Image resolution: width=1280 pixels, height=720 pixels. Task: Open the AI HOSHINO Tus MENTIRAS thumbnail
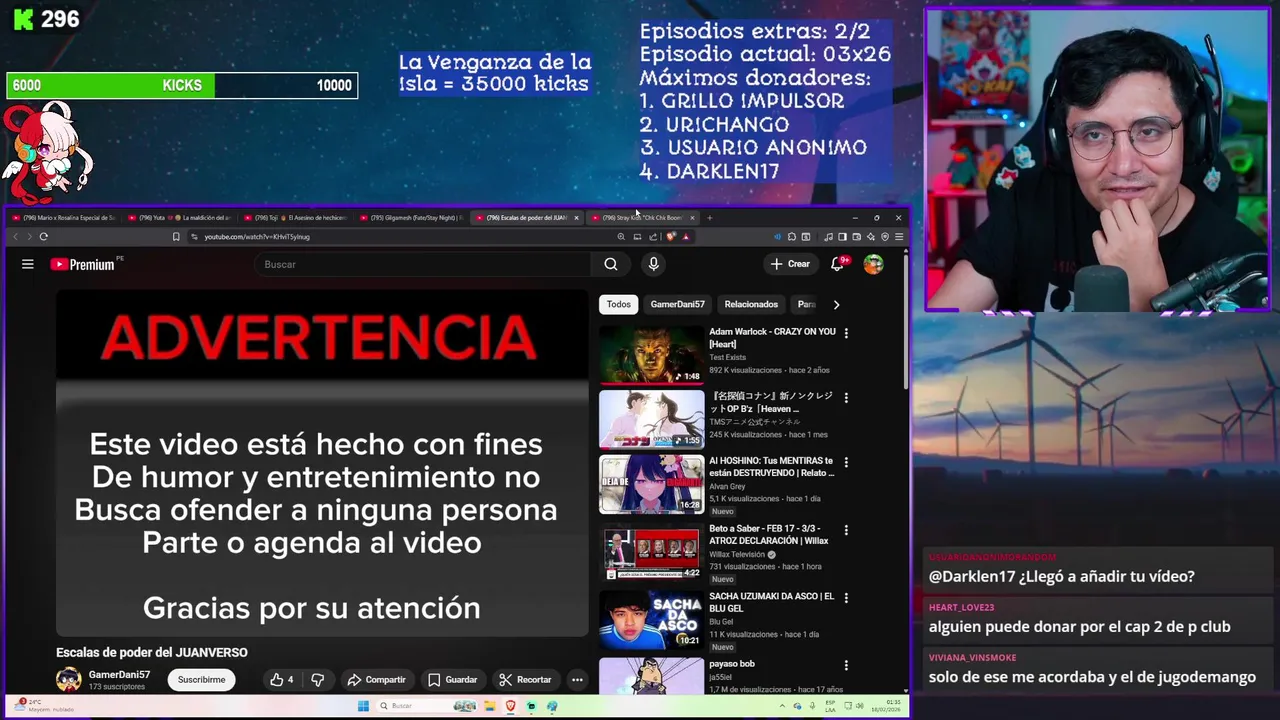click(651, 484)
